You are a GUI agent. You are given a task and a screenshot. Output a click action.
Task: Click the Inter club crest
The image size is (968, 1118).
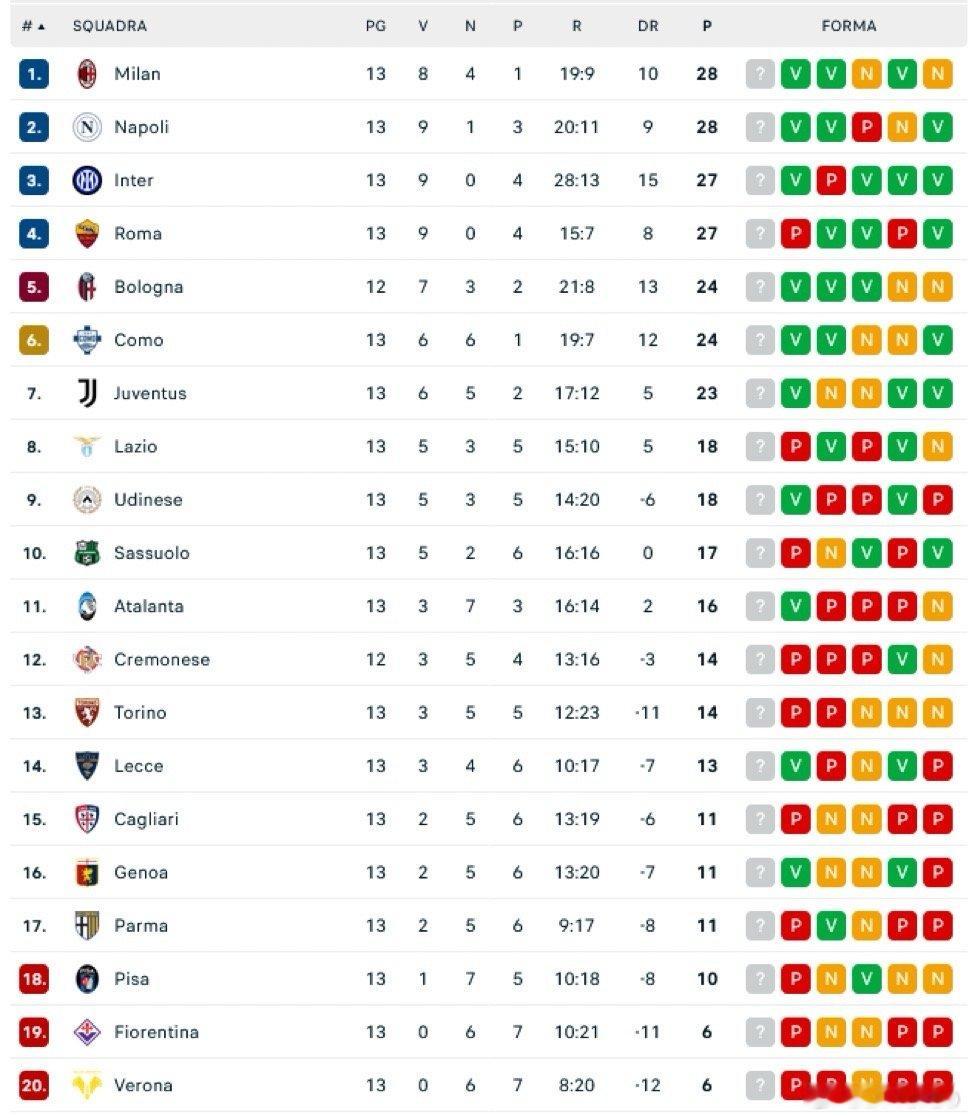click(x=88, y=180)
